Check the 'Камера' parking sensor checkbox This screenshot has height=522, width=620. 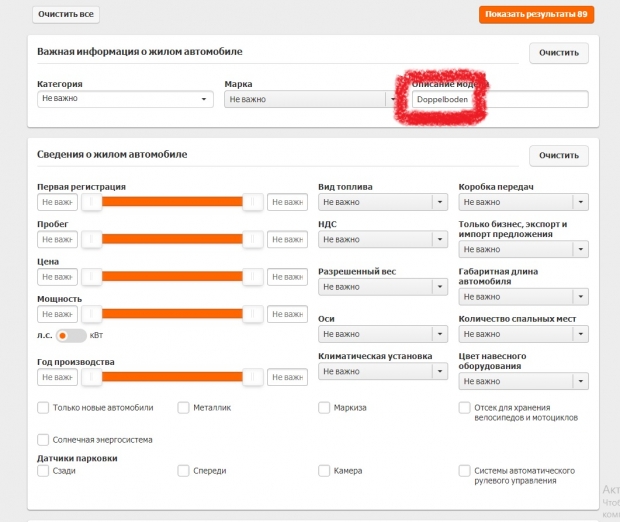point(325,470)
